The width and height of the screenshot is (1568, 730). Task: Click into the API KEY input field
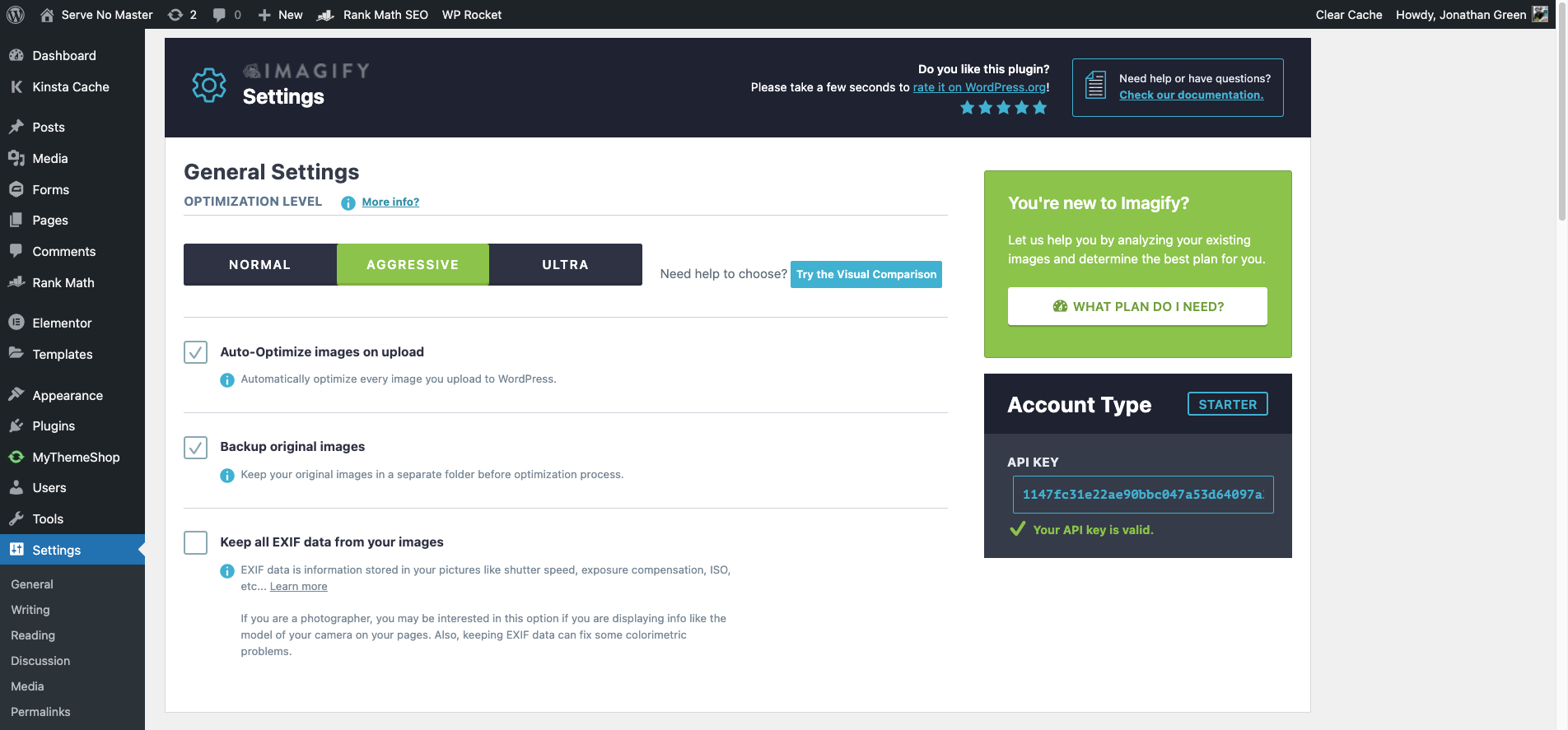[x=1143, y=495]
